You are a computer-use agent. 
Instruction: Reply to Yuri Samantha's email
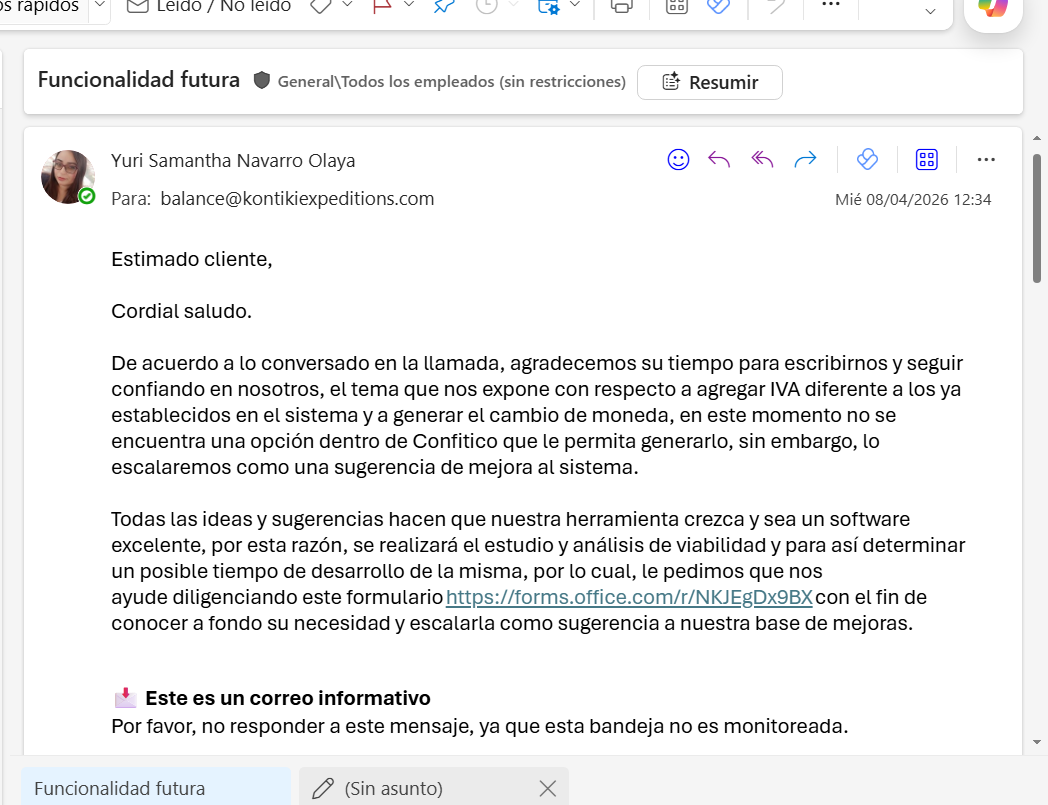[719, 160]
